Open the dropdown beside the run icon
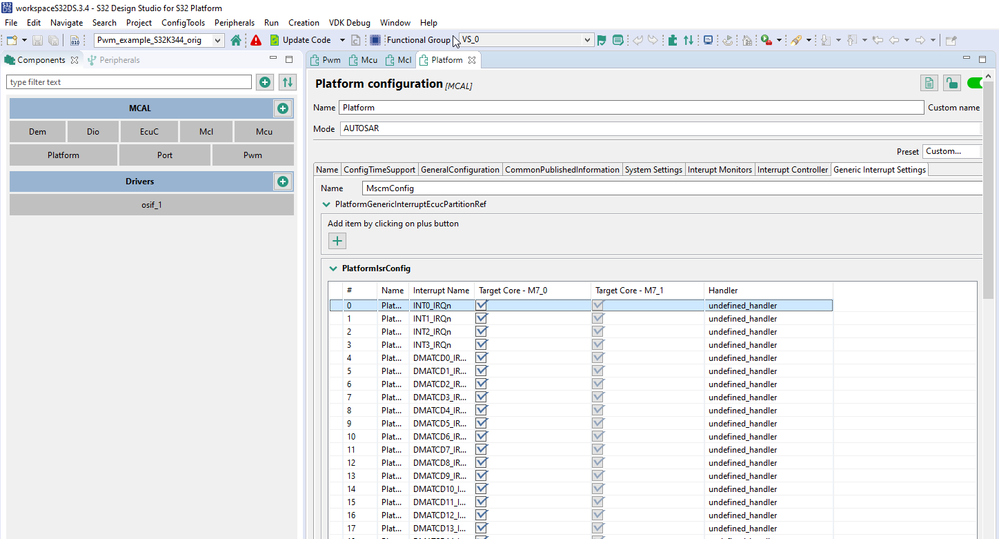Screen dimensions: 999x539 [779, 40]
